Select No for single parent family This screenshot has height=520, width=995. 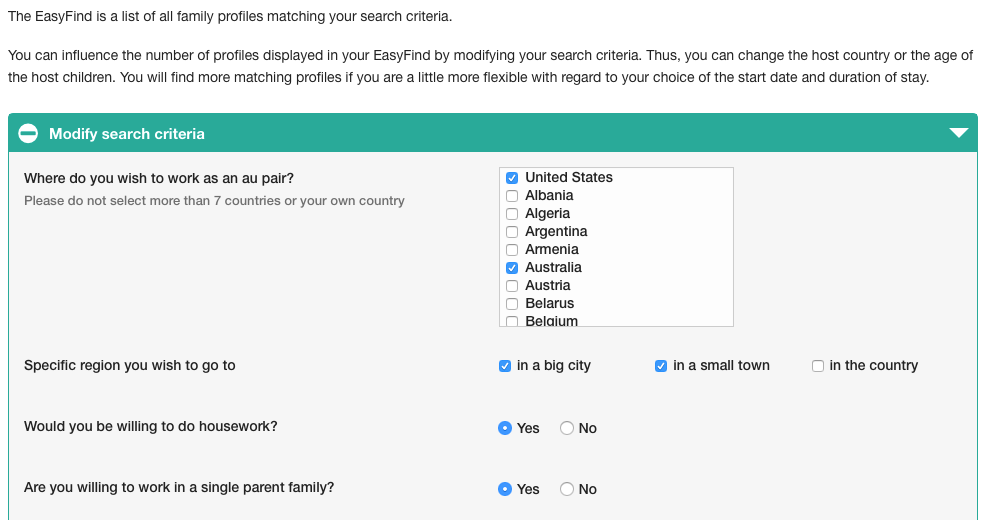(x=567, y=489)
